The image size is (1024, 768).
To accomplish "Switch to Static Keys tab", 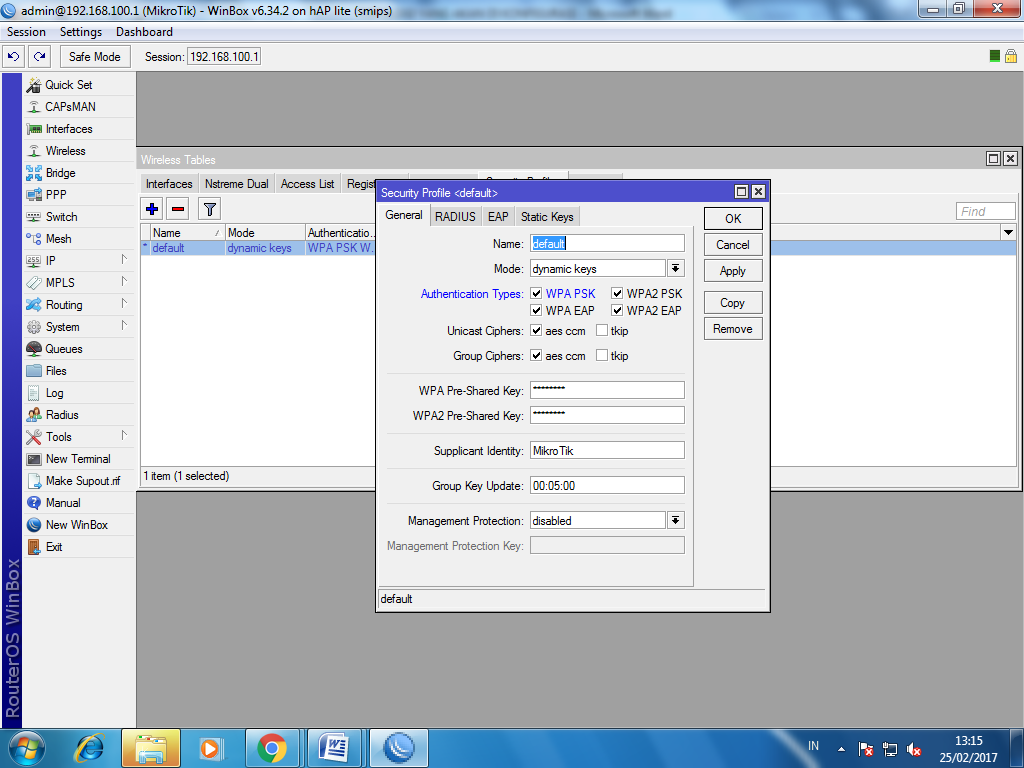I will 547,217.
